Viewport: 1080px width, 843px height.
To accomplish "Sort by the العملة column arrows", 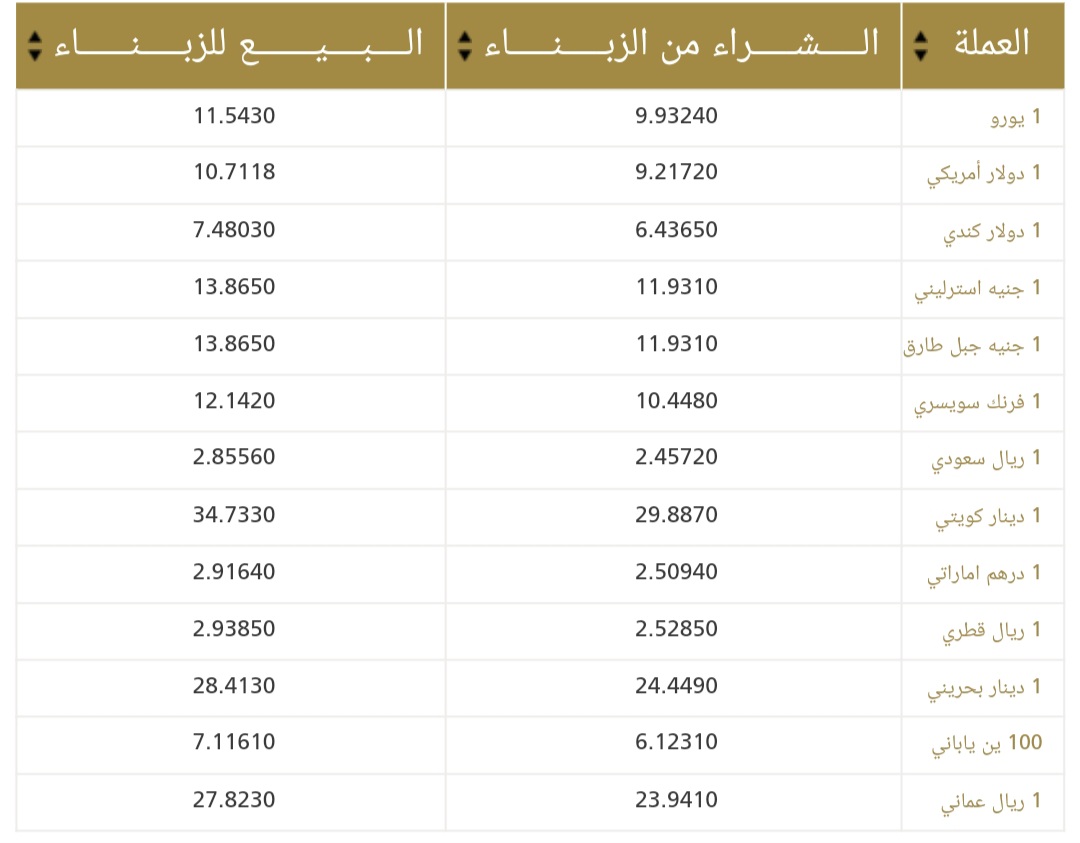I will (920, 46).
